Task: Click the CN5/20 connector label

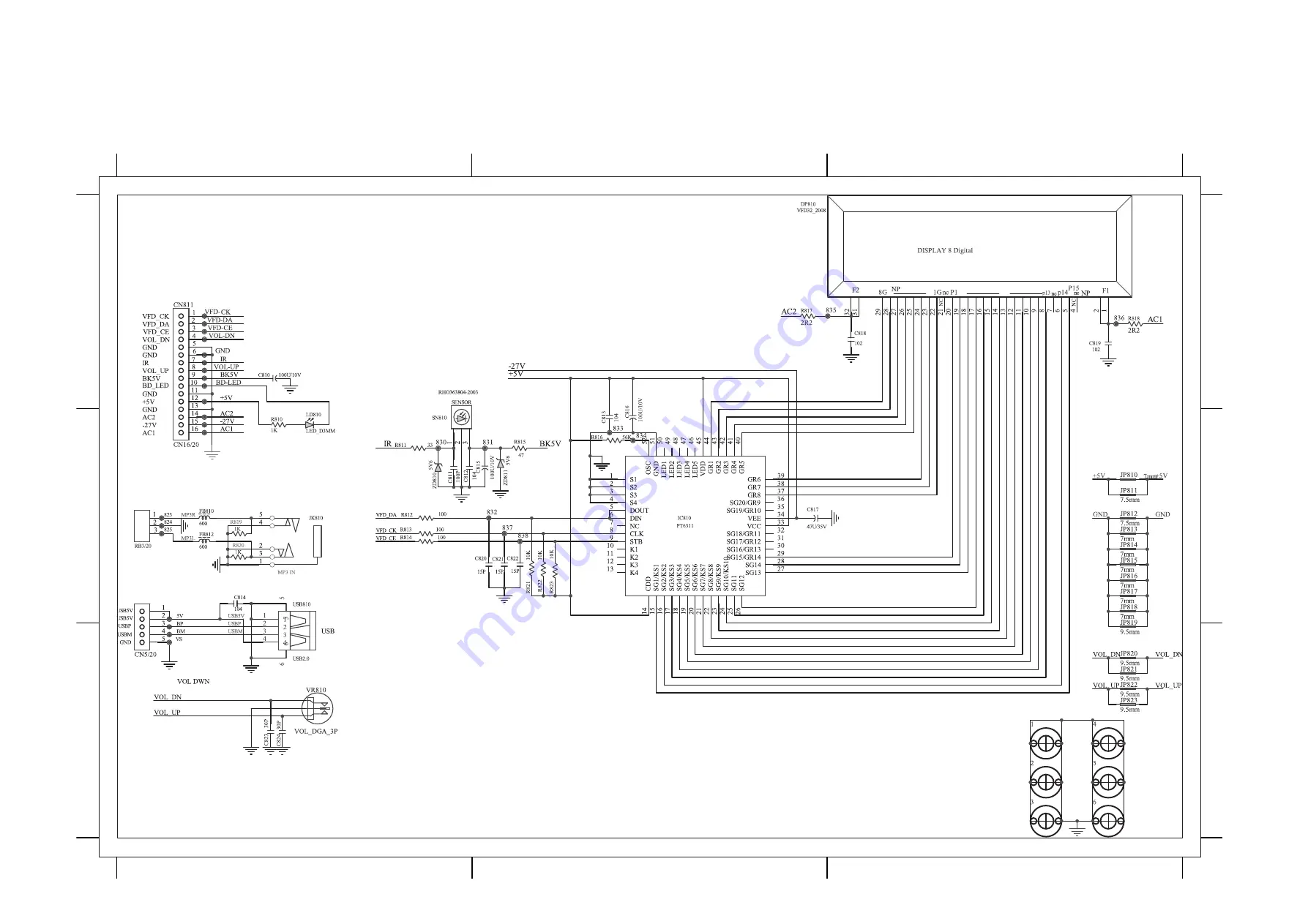Action: [145, 654]
